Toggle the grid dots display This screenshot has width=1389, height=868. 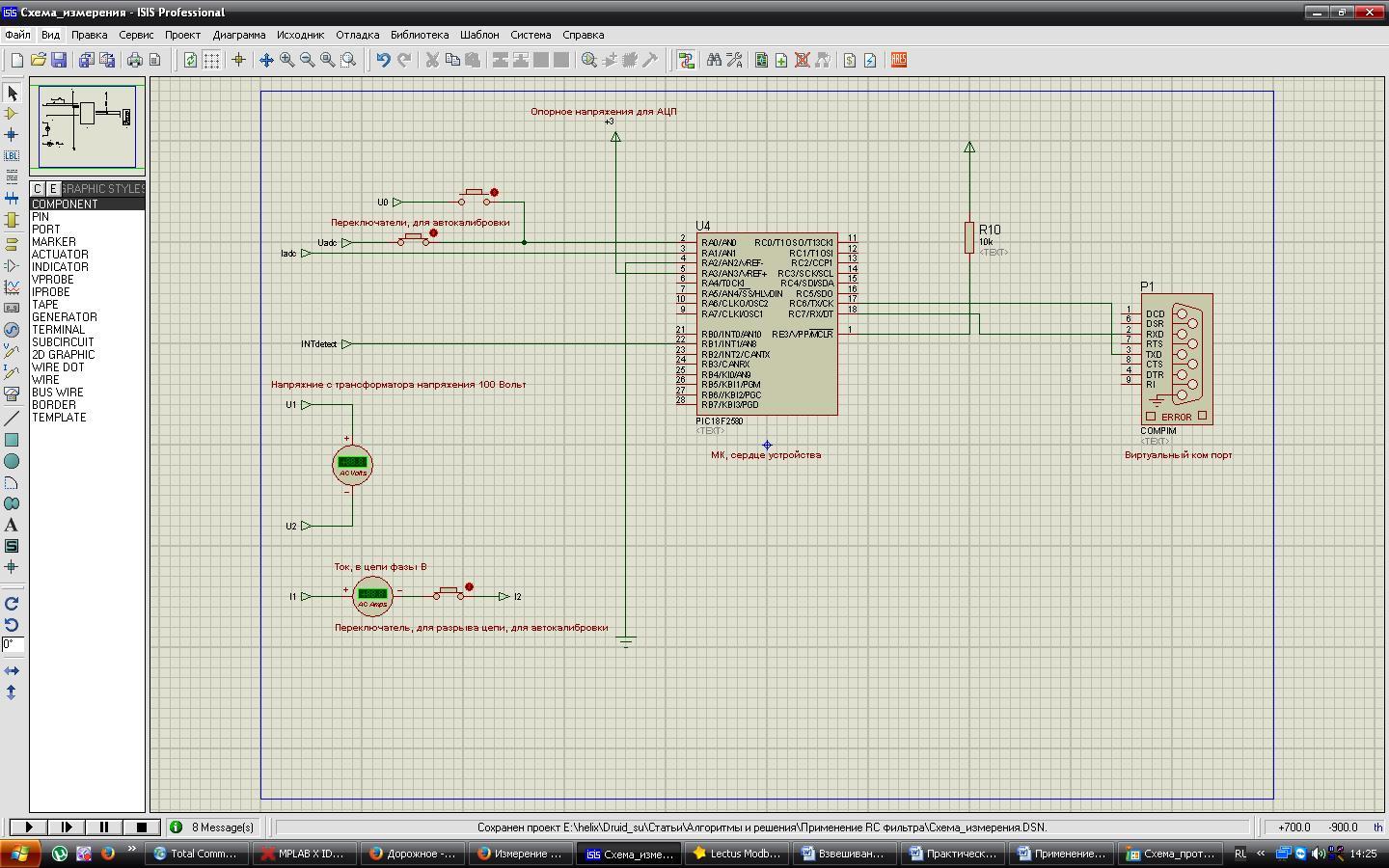click(211, 60)
